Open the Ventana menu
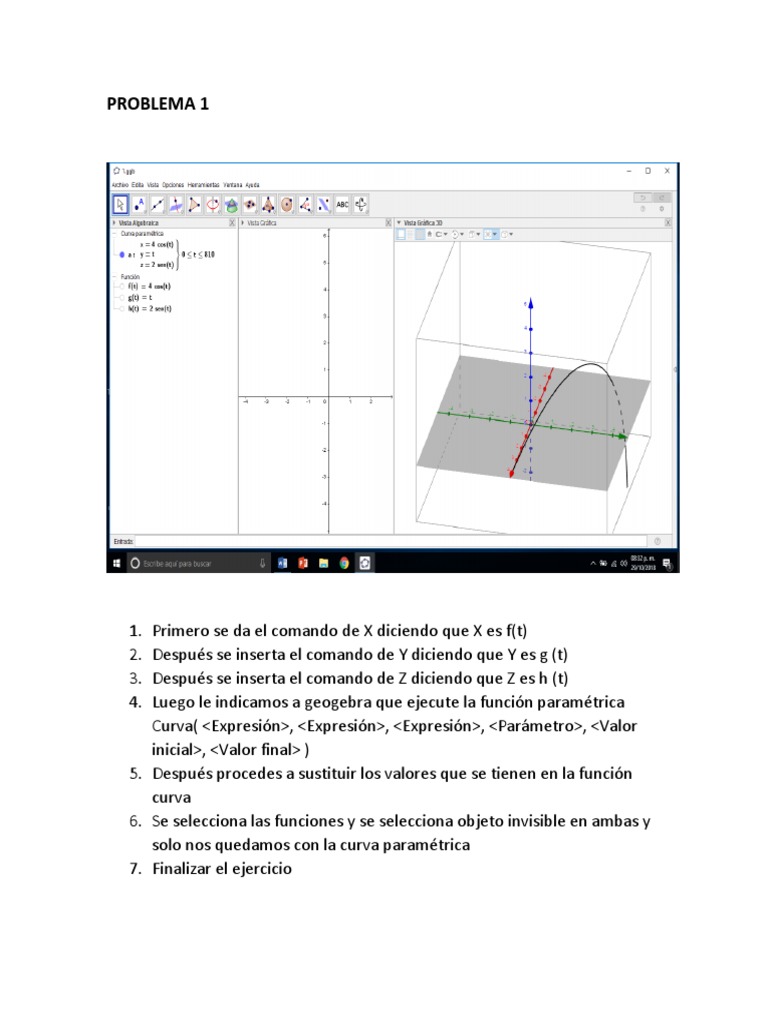 232,185
